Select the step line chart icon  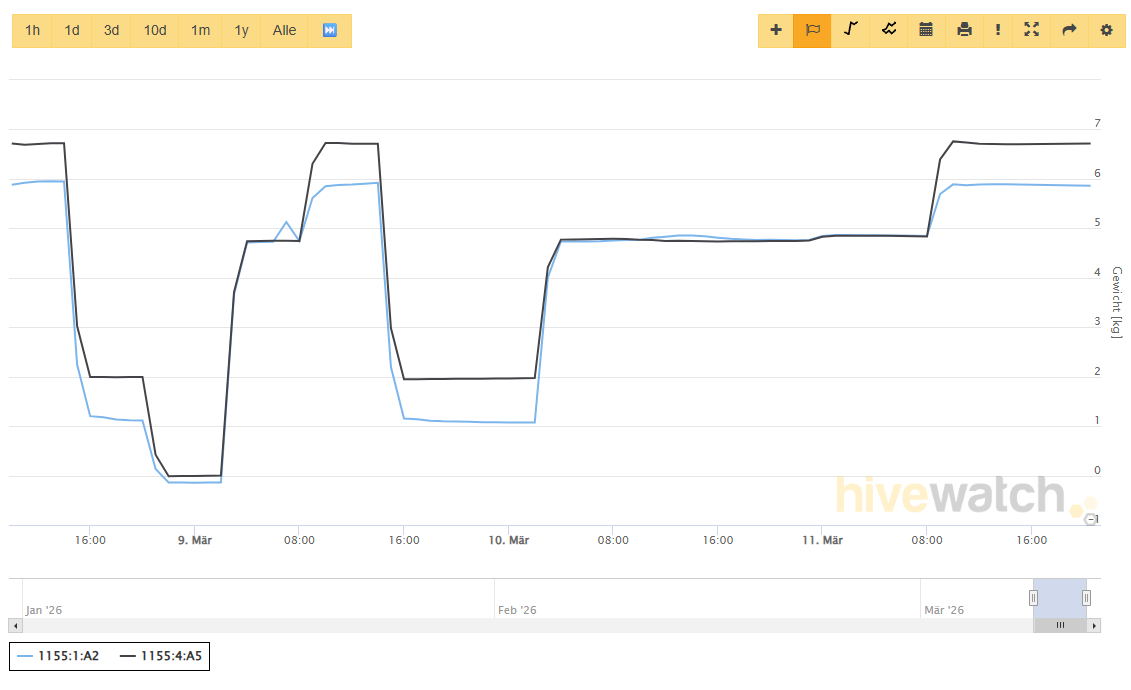tap(851, 30)
